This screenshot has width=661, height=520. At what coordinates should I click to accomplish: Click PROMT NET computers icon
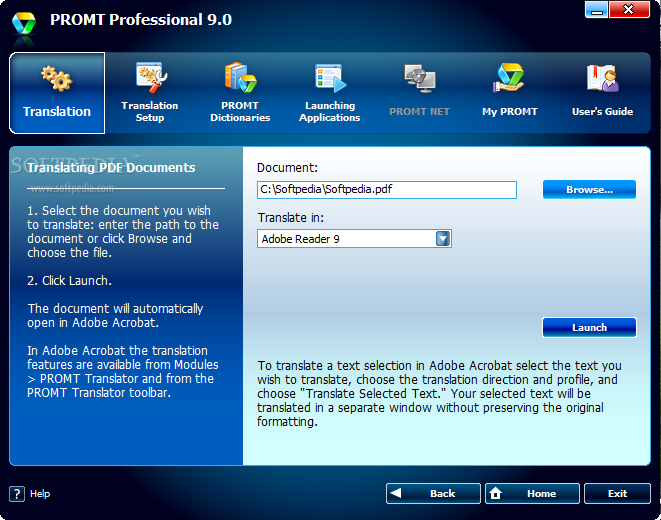coord(420,78)
